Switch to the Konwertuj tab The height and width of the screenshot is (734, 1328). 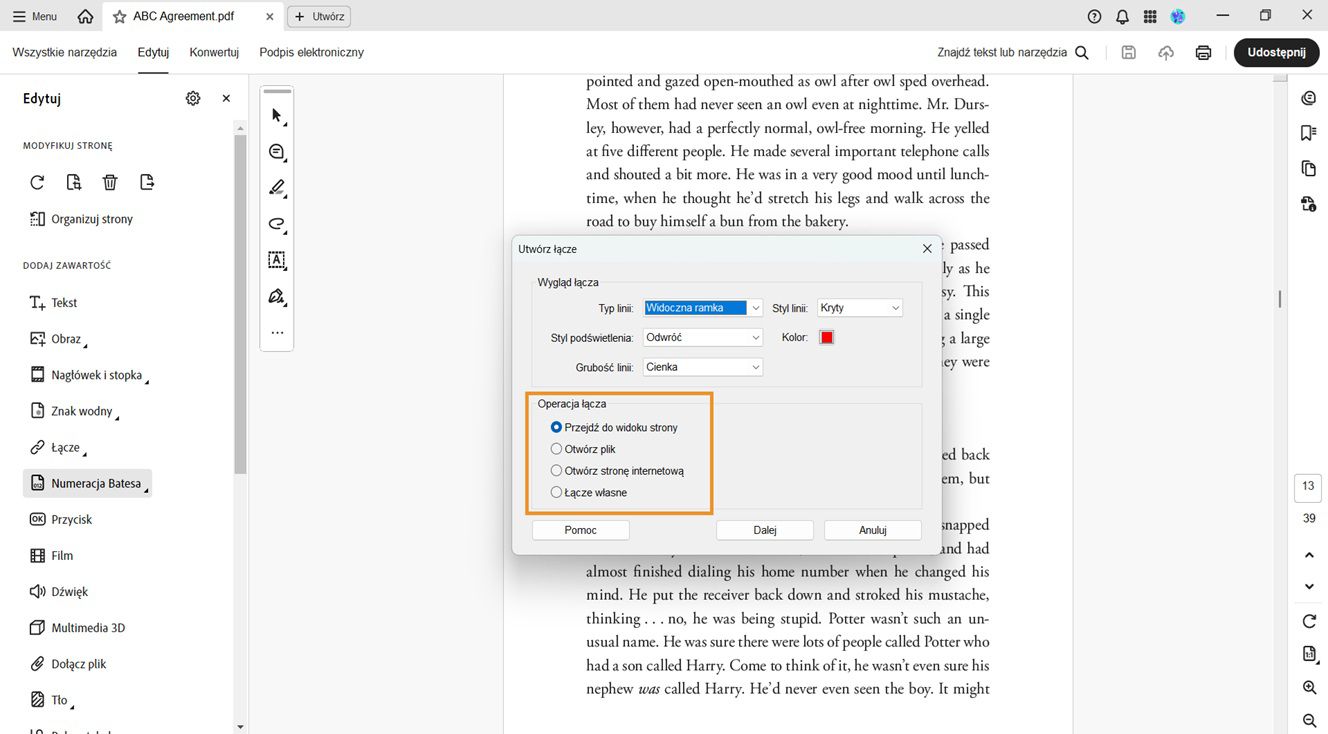[214, 52]
